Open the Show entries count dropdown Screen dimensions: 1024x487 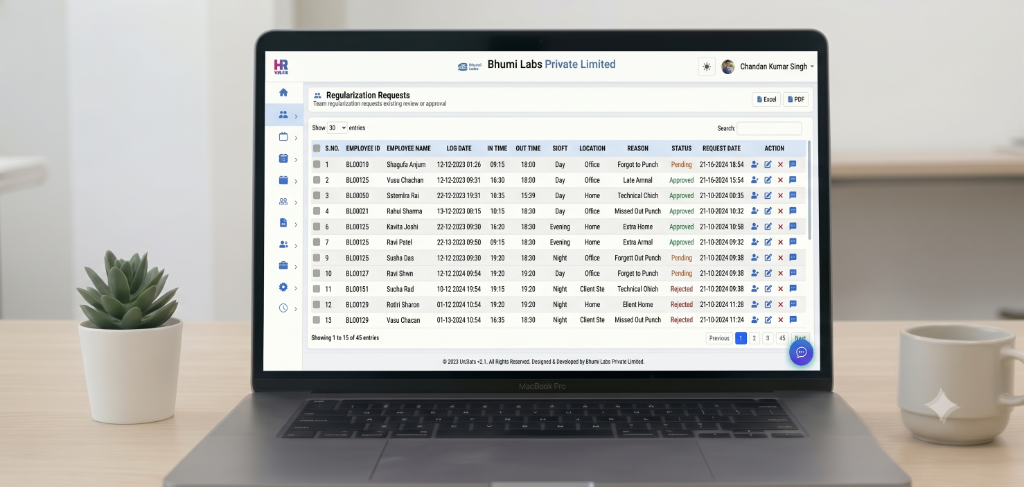click(337, 128)
